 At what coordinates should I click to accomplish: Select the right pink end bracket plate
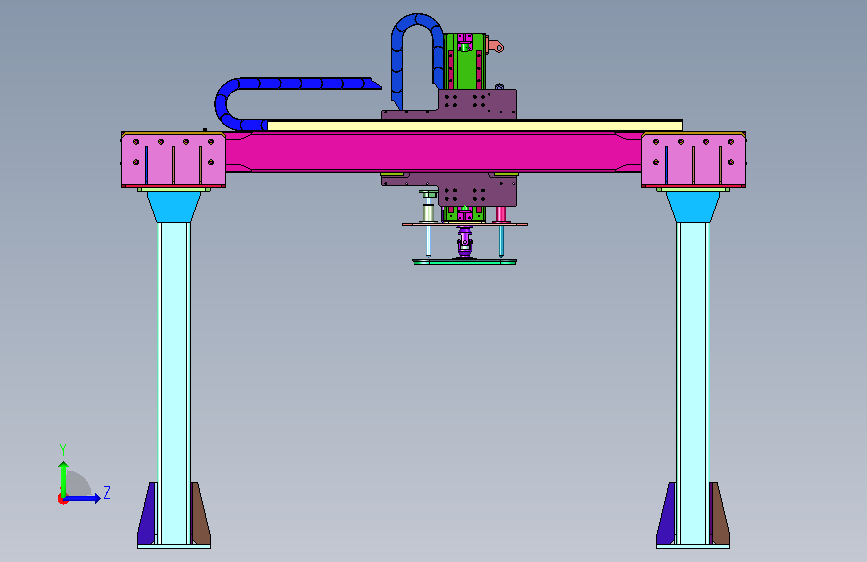(x=693, y=160)
